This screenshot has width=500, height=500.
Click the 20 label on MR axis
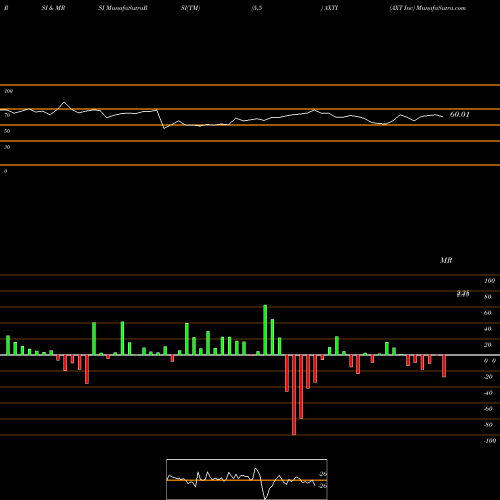pos(488,345)
